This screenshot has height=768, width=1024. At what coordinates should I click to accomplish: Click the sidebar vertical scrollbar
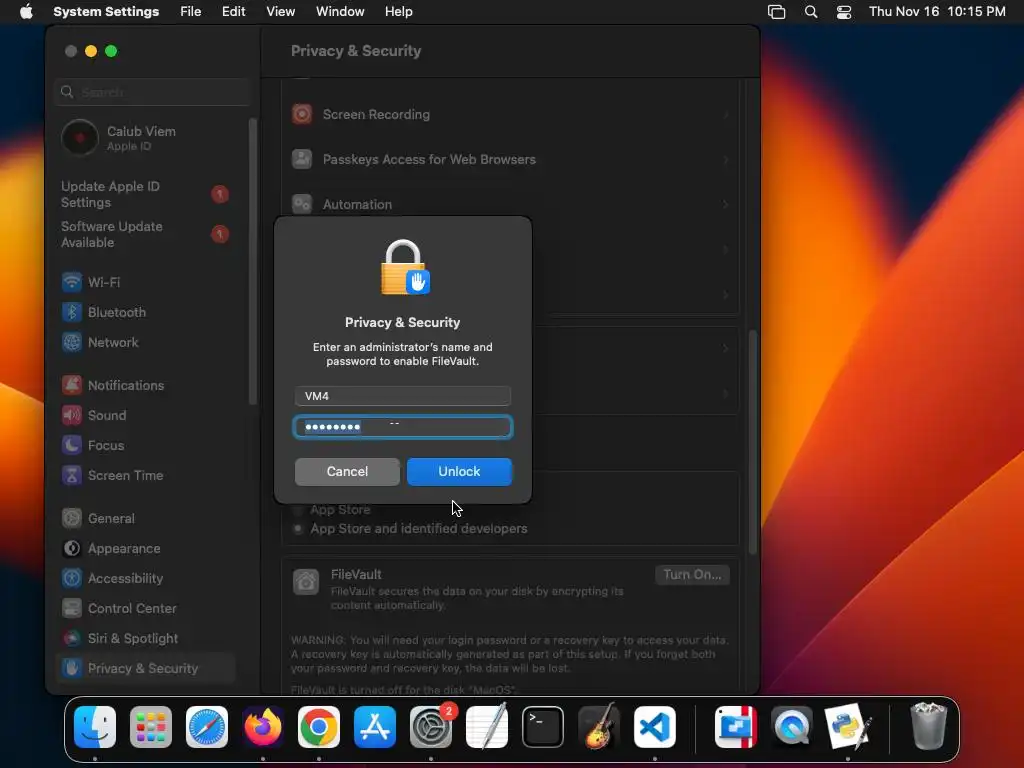click(x=253, y=261)
